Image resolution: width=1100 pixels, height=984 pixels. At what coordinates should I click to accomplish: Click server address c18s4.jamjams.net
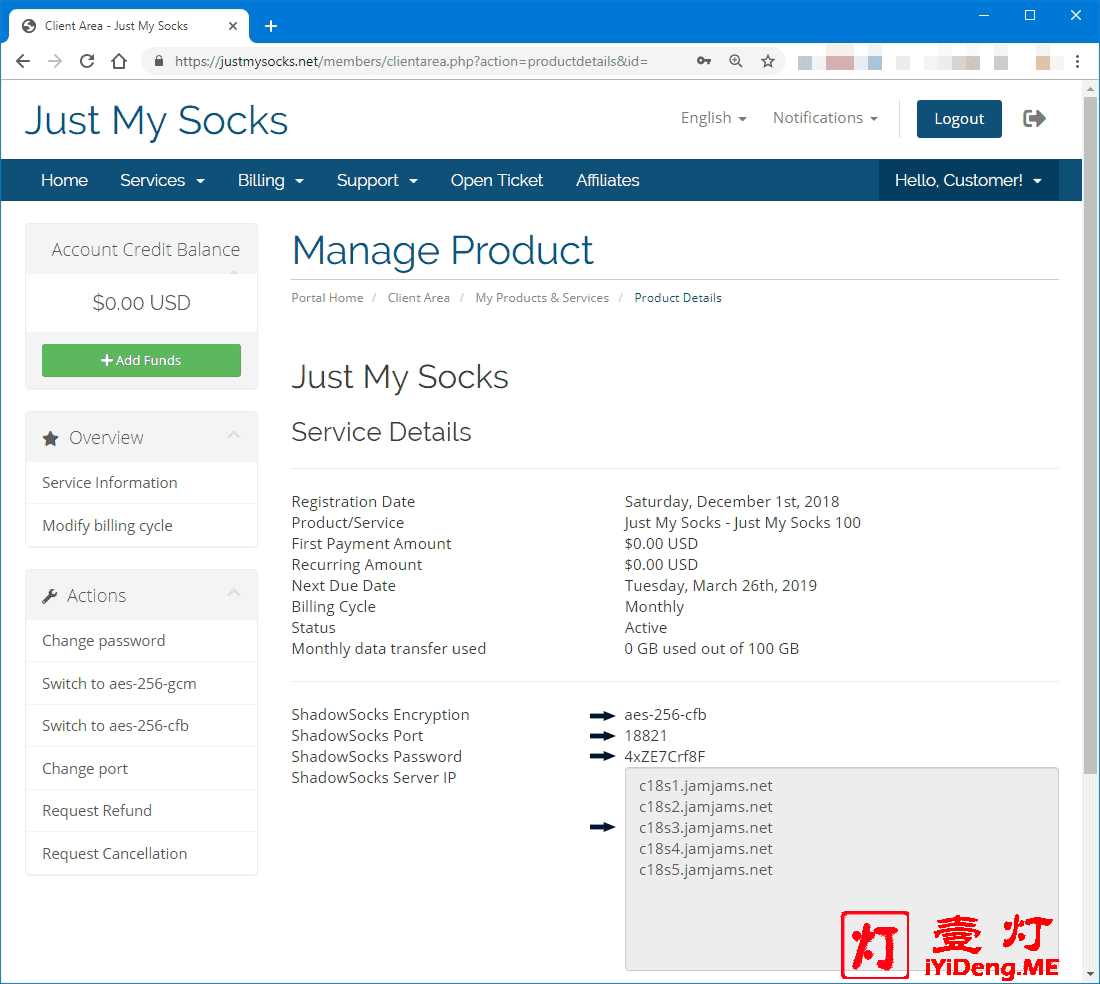click(706, 849)
